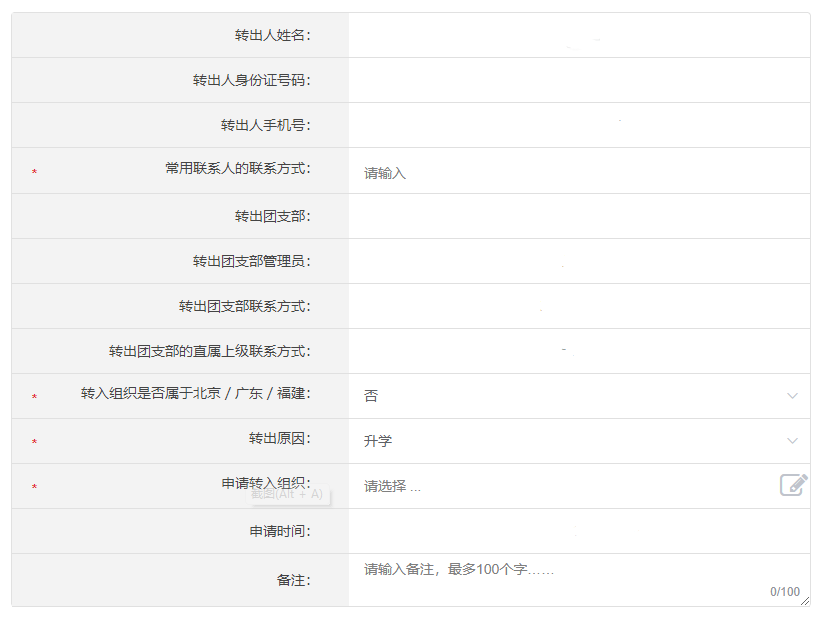Select the 0/100 character counter
This screenshot has width=823, height=619.
point(785,592)
